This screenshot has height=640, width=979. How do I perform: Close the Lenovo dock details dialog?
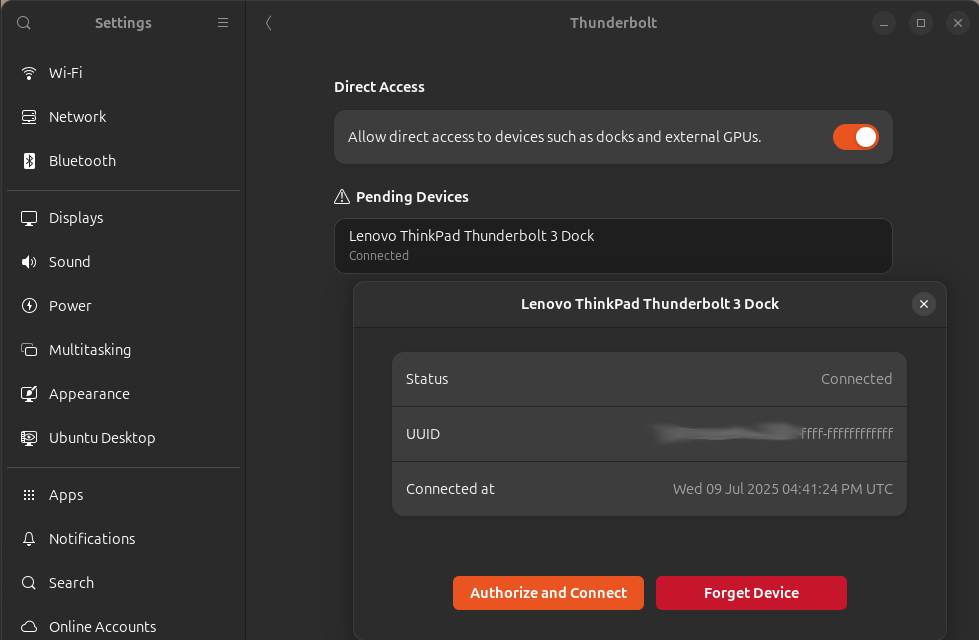(923, 304)
